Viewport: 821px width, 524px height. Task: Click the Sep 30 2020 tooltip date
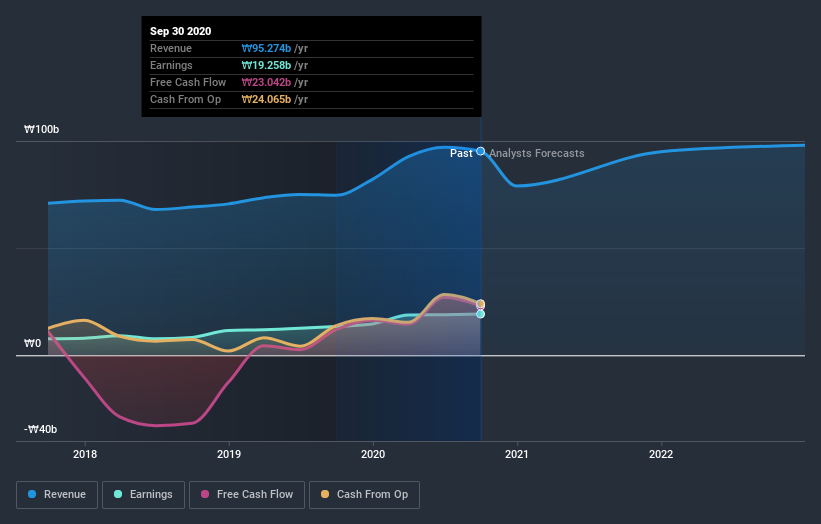click(181, 31)
